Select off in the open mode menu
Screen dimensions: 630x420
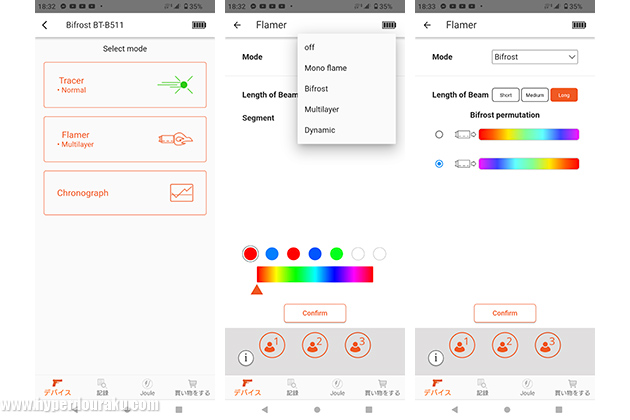coord(311,47)
